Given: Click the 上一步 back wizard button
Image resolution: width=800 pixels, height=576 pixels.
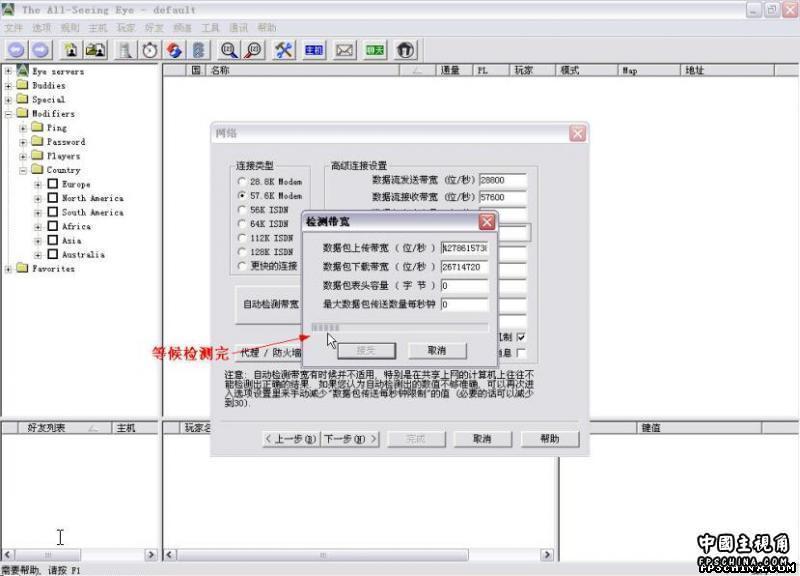Looking at the screenshot, I should [291, 439].
